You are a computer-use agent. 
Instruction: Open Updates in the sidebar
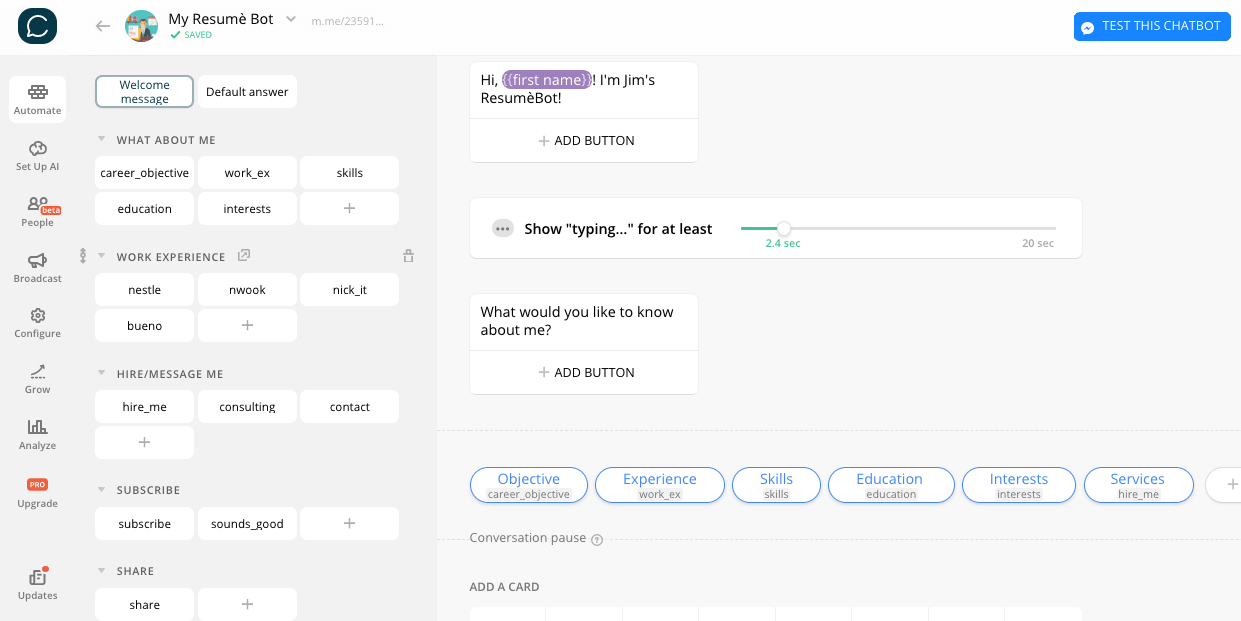click(x=38, y=584)
